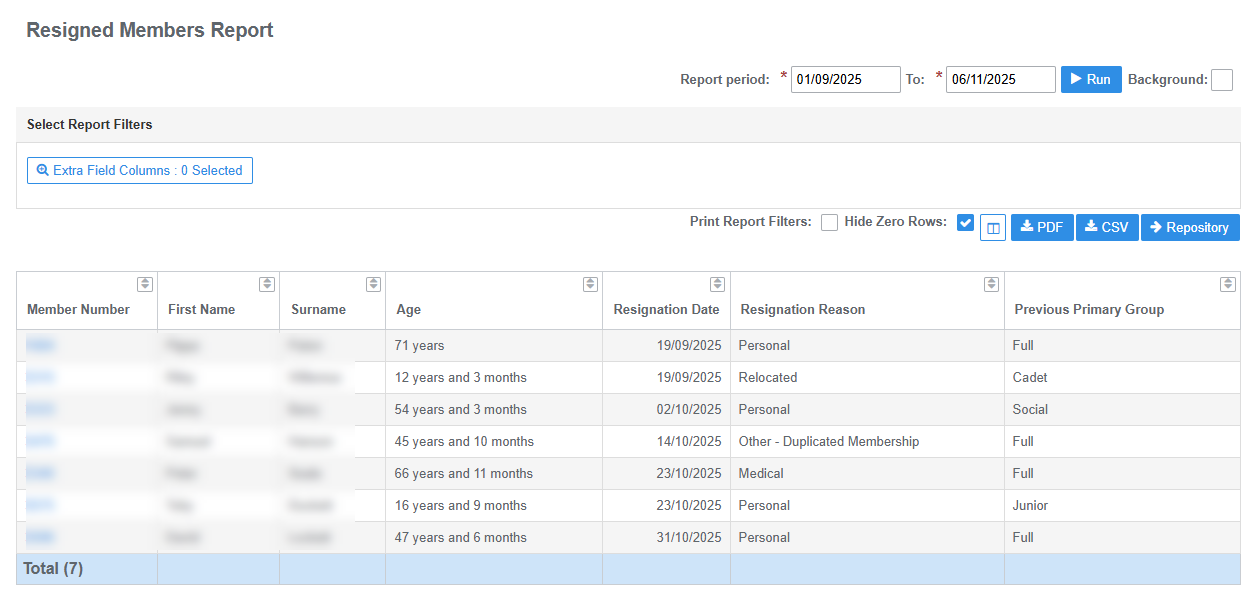Select the 31/10/2025 resignation date cell
Viewport: 1259px width, 608px height.
click(x=666, y=537)
